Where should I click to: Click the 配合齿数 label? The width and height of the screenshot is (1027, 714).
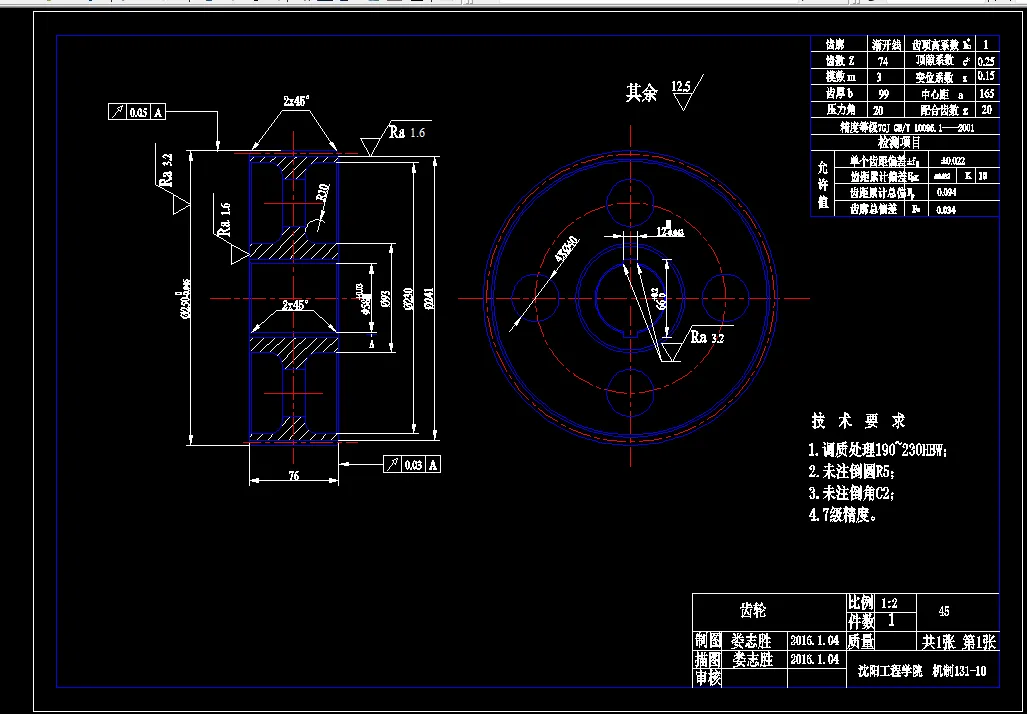[944, 110]
